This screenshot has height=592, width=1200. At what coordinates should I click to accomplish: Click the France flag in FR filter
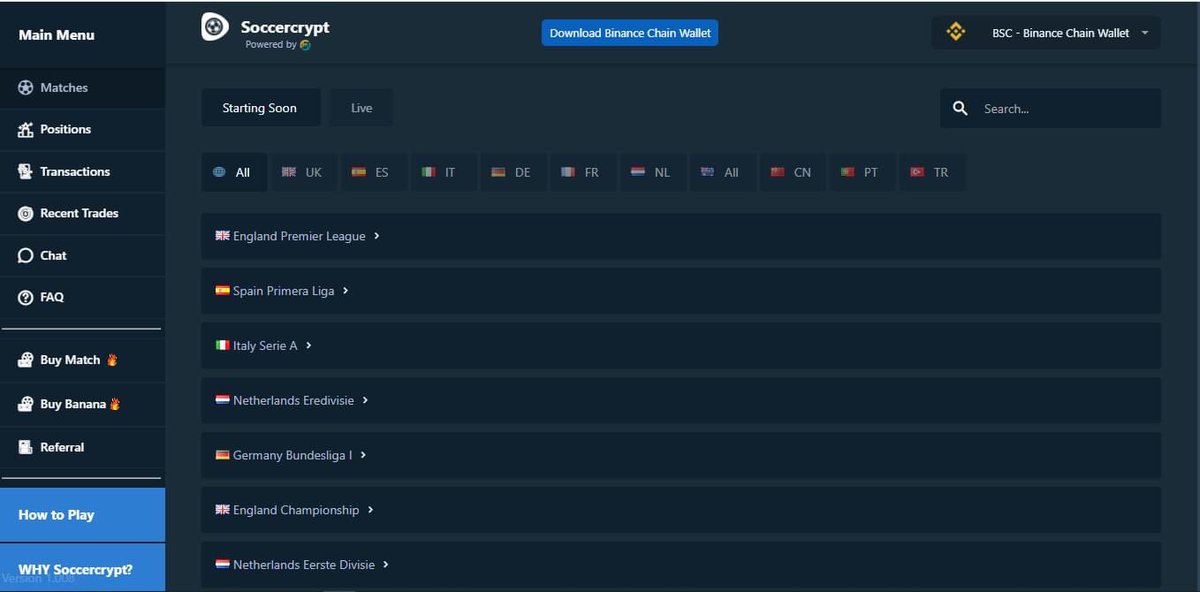tap(568, 172)
